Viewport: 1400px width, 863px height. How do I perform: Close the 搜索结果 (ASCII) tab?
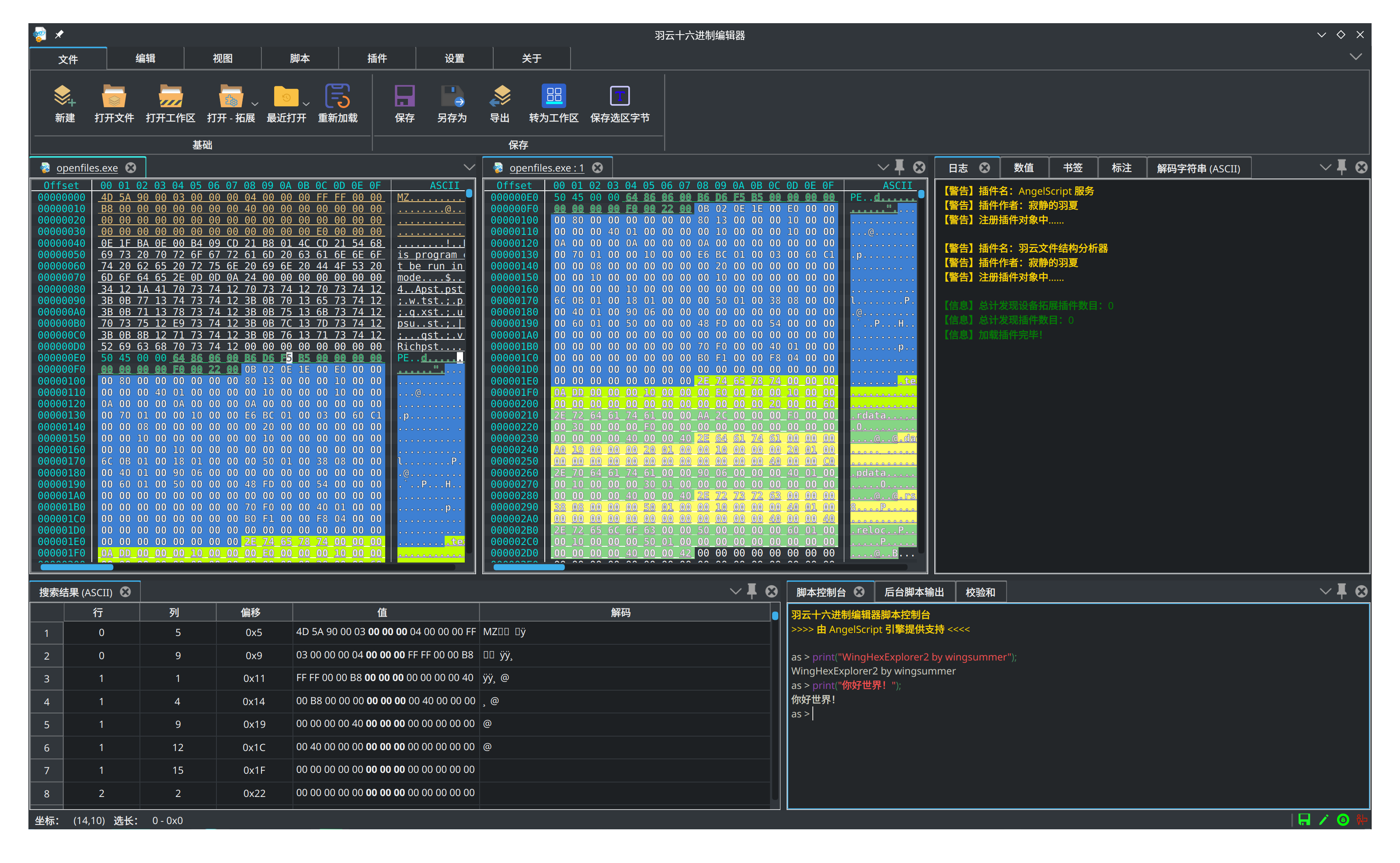point(125,592)
